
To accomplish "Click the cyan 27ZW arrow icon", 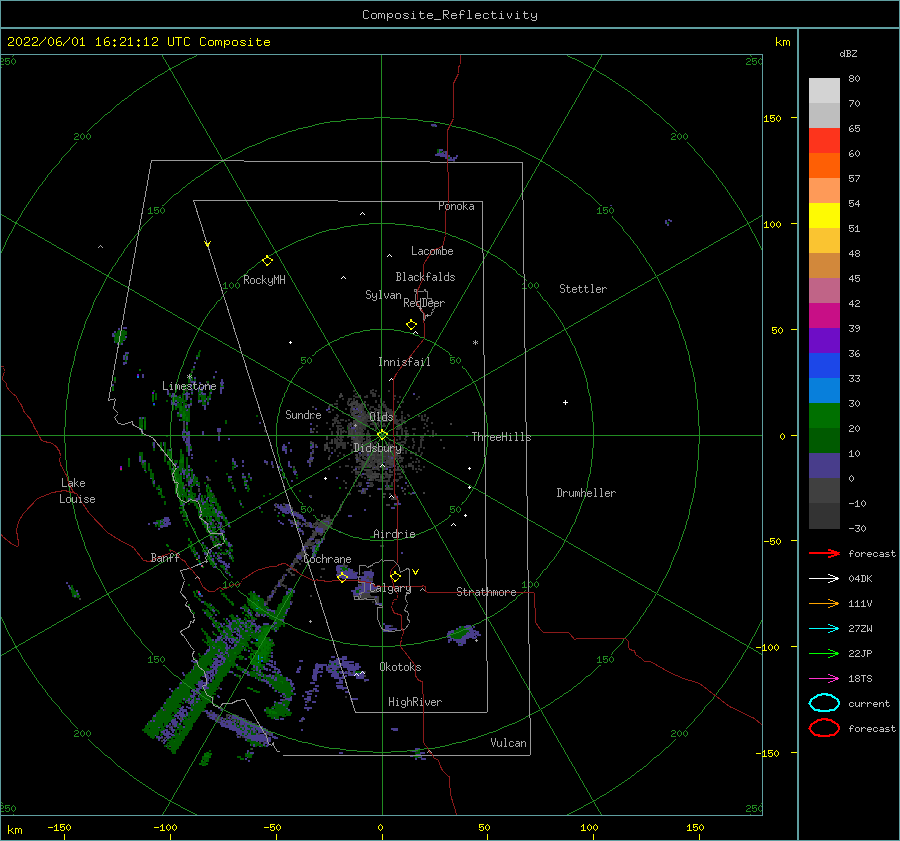I will (824, 629).
